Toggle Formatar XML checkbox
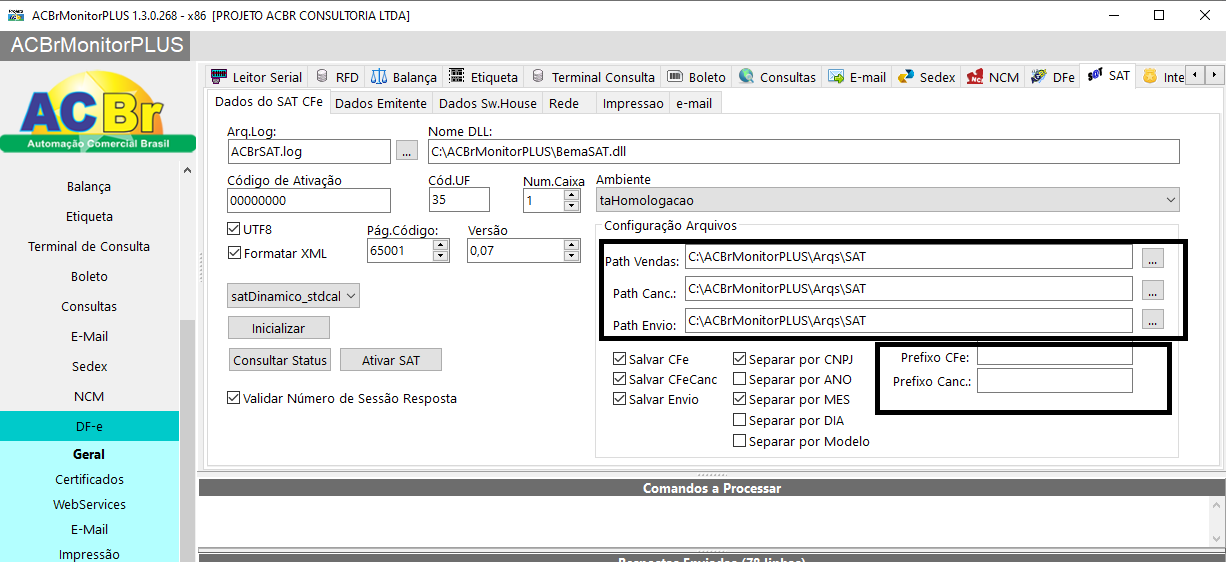 235,253
